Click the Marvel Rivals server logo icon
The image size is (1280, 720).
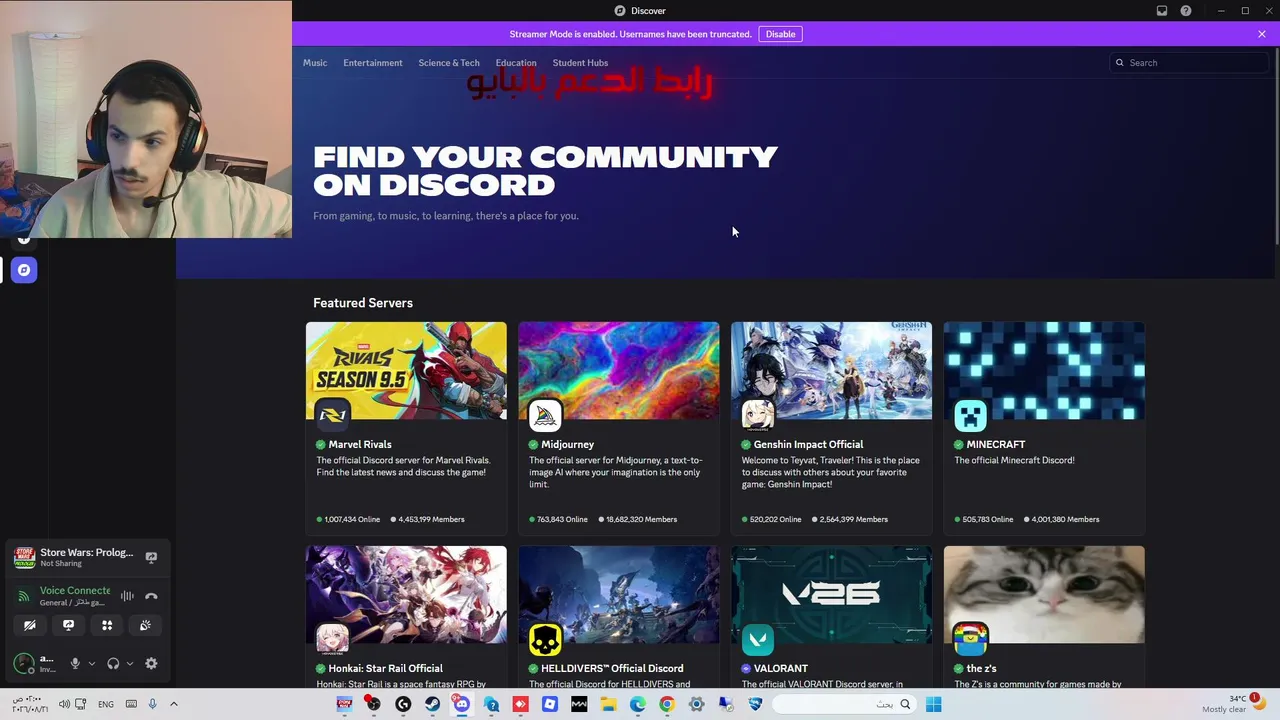click(333, 415)
